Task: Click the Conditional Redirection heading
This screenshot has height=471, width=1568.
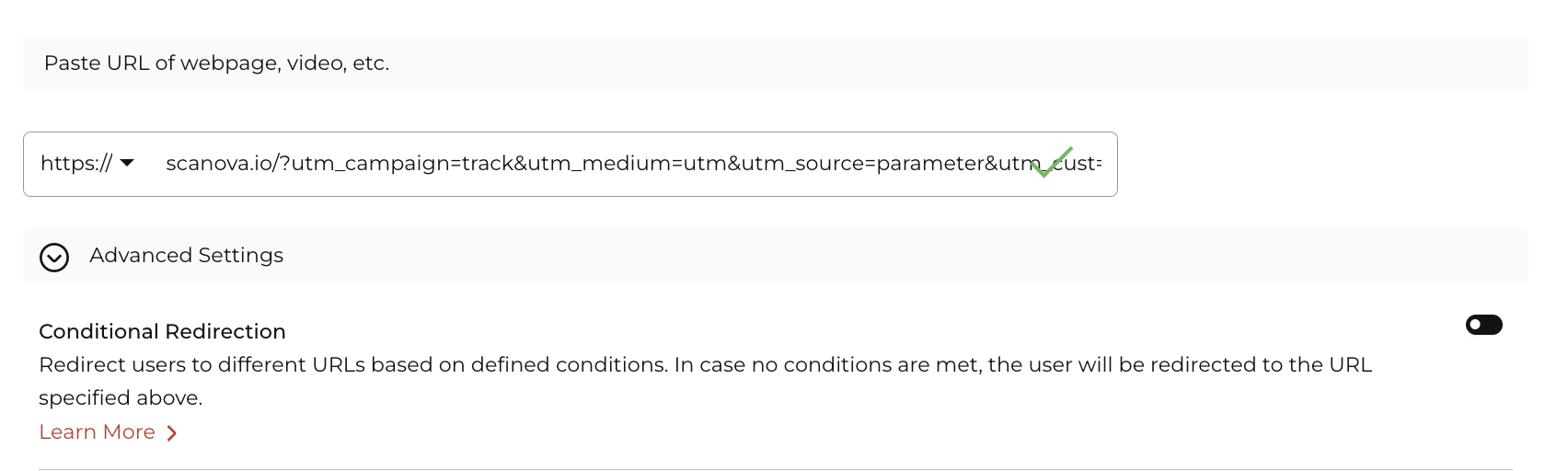Action: point(162,331)
